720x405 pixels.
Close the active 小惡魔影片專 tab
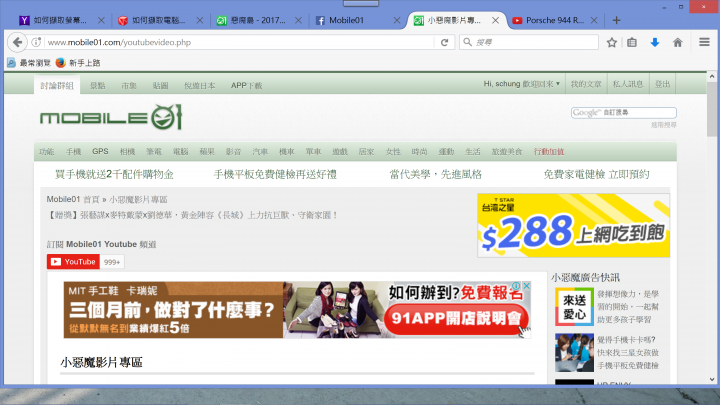(x=495, y=20)
